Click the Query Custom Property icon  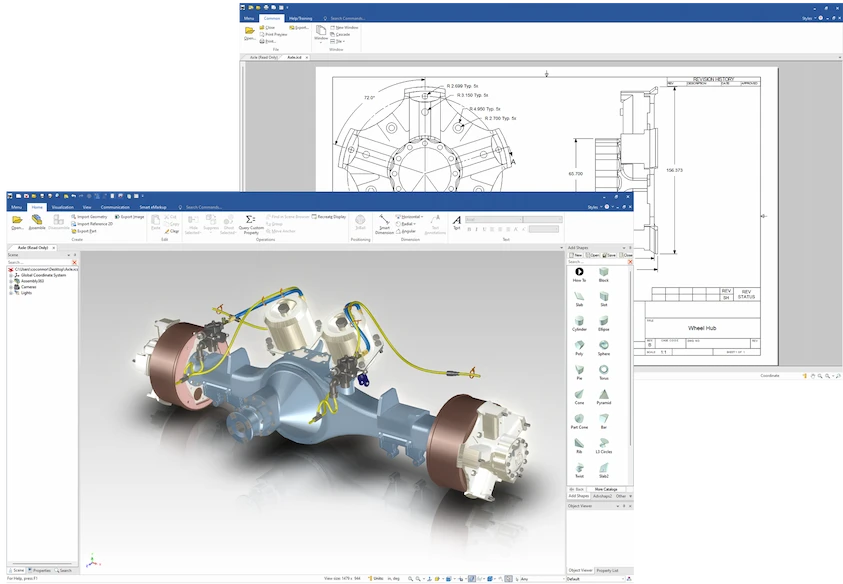click(250, 223)
